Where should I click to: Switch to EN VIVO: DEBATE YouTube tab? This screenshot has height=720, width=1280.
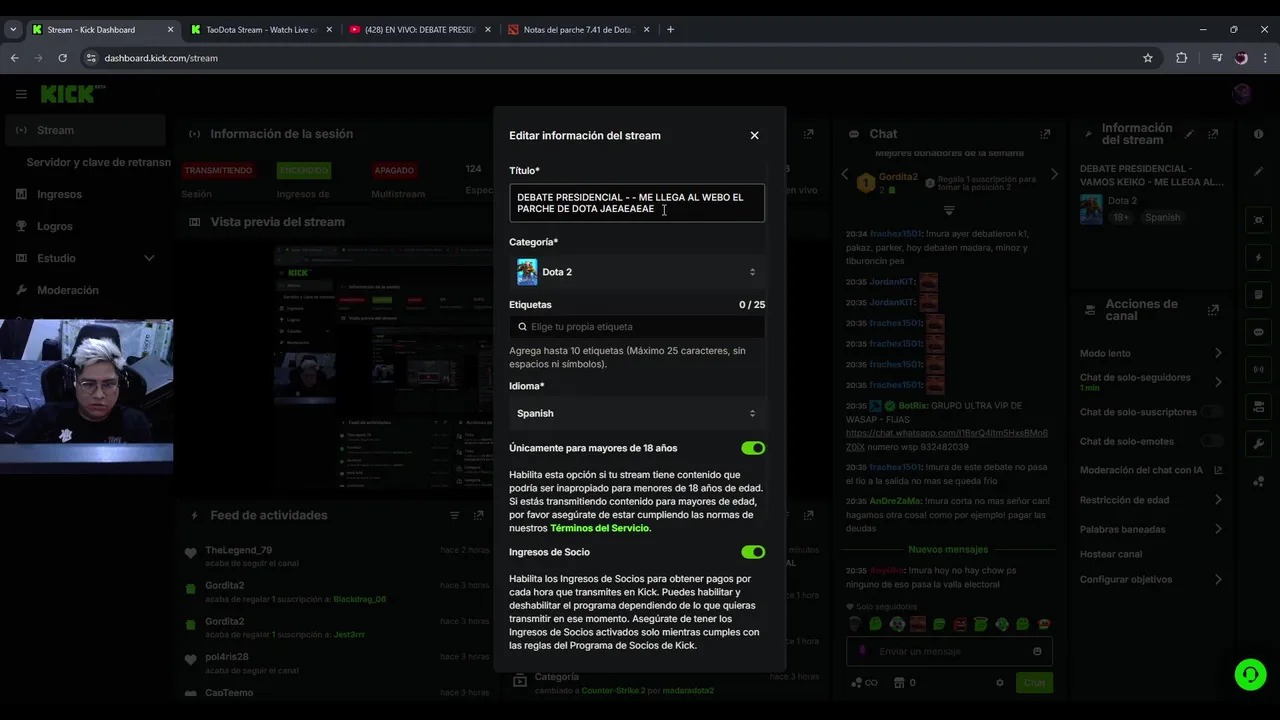(420, 29)
